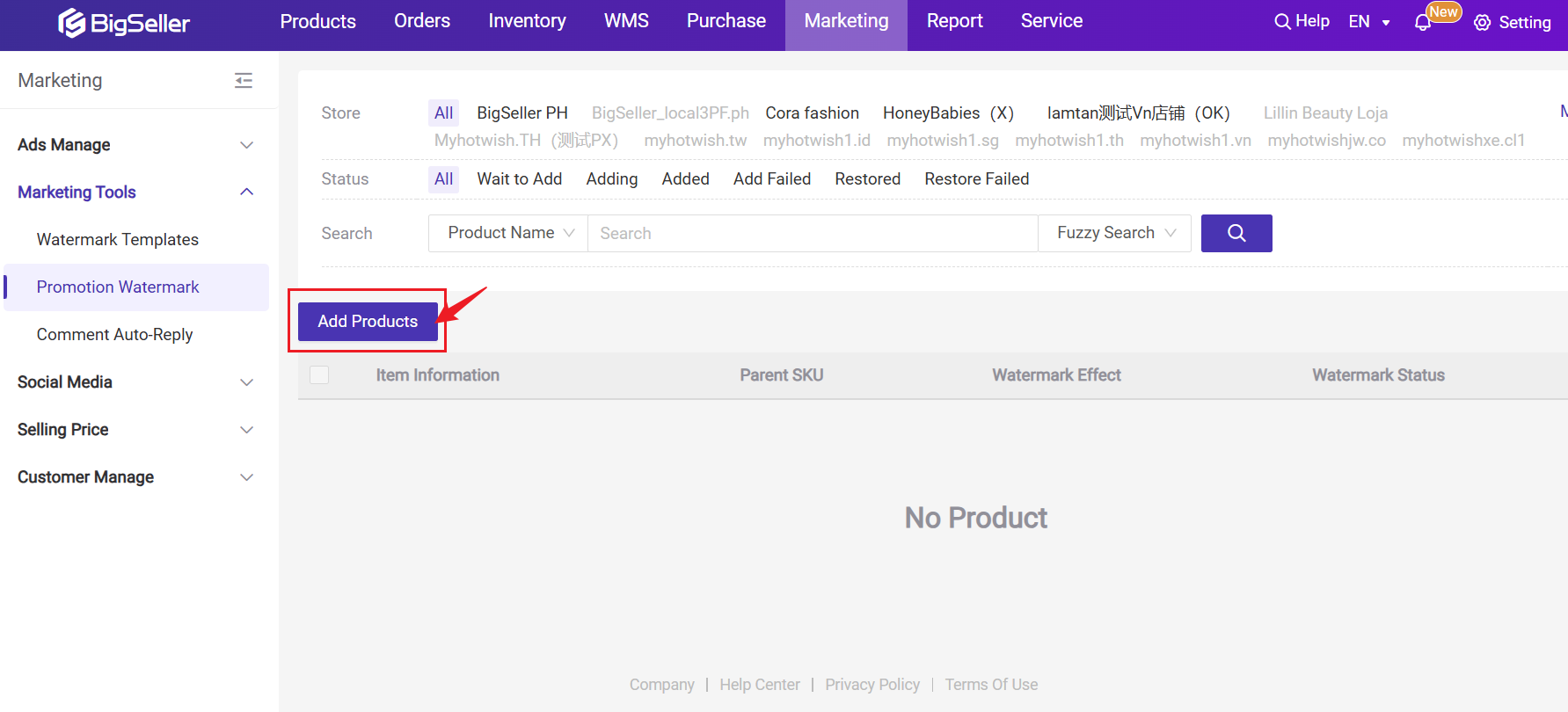Open the Purchase top menu
The width and height of the screenshot is (1568, 712).
[726, 21]
